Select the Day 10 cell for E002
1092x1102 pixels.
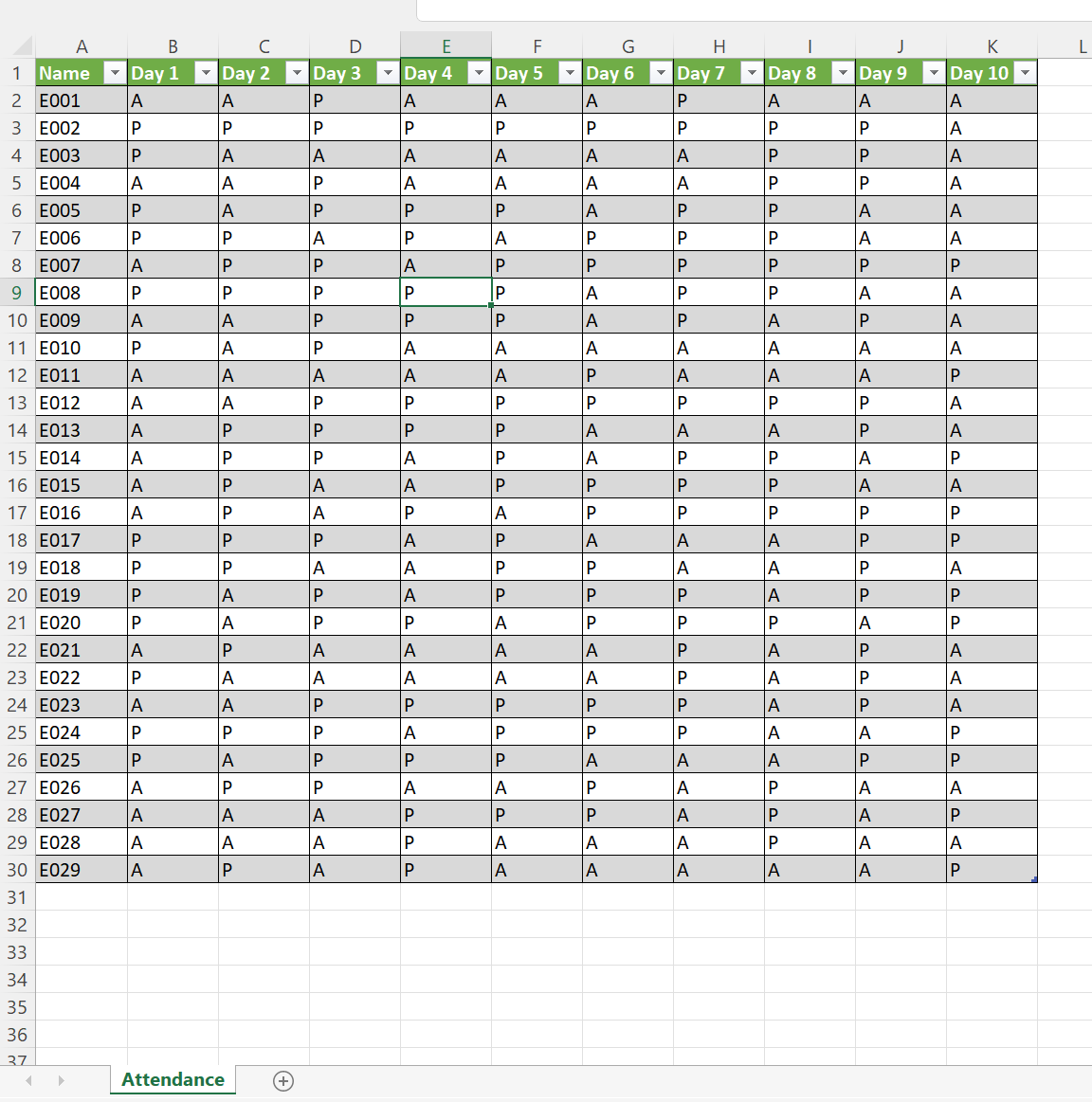click(992, 128)
